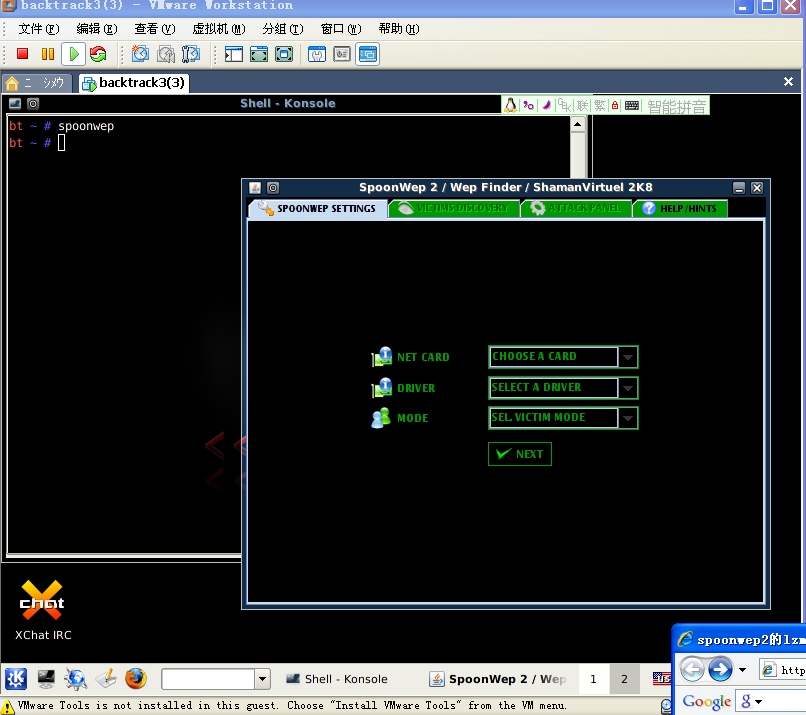Image resolution: width=806 pixels, height=715 pixels.
Task: Click the red Power Off button in VMware toolbar
Action: coord(22,54)
